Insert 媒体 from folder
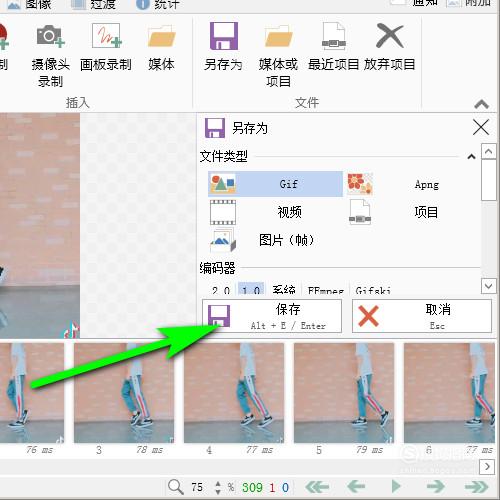The height and width of the screenshot is (500, 500). pos(161,47)
